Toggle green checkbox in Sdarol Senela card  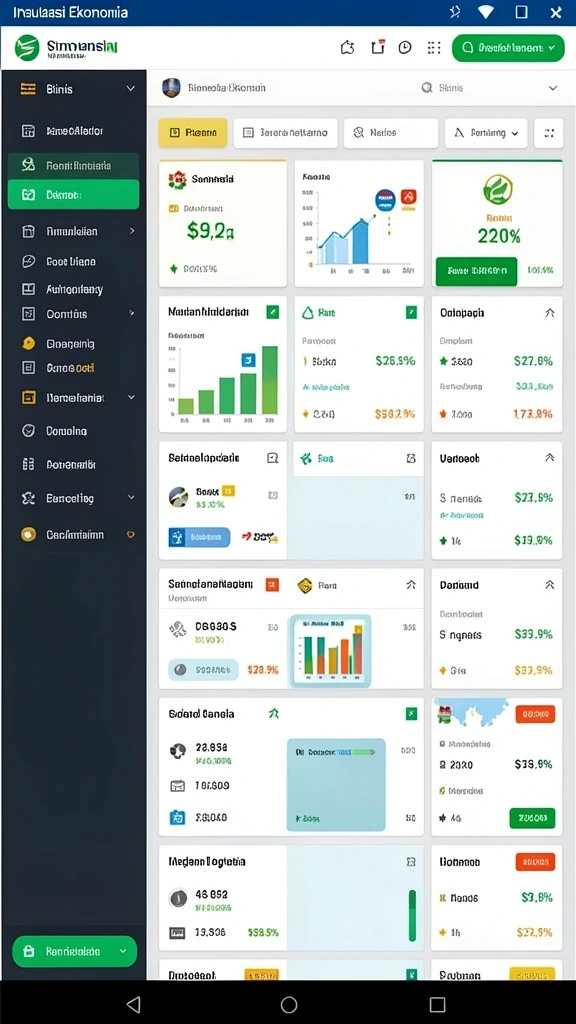pyautogui.click(x=411, y=714)
